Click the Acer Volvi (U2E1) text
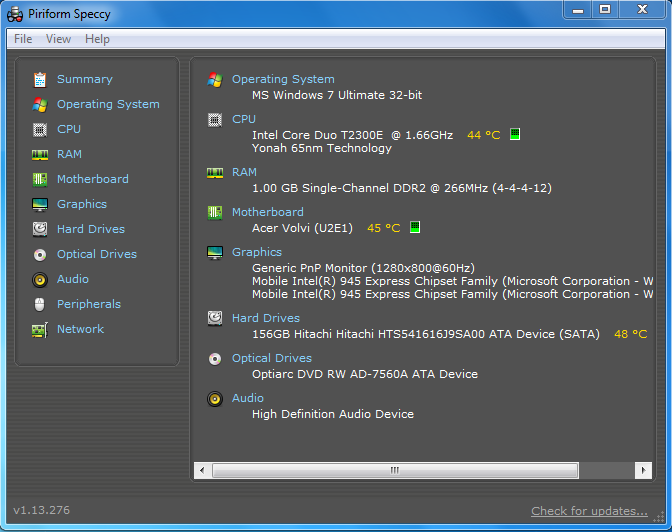The height and width of the screenshot is (532, 672). pos(302,228)
